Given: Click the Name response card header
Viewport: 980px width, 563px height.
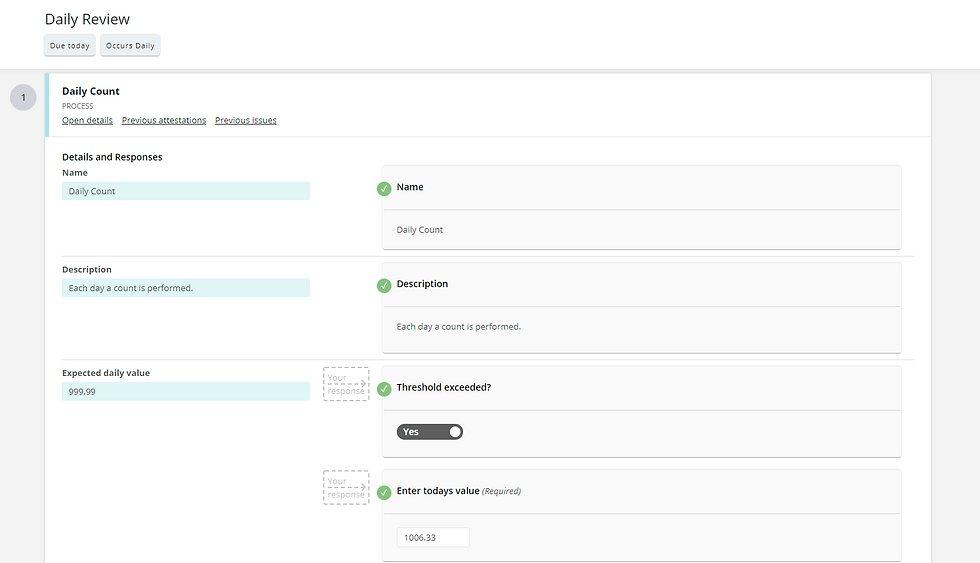Looking at the screenshot, I should tap(642, 187).
